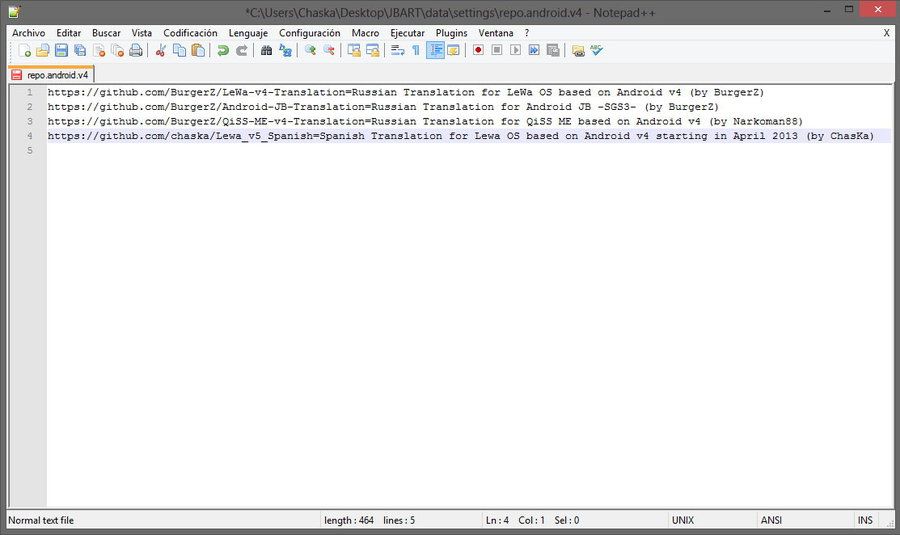Click the ANSI encoding status field

click(x=771, y=521)
